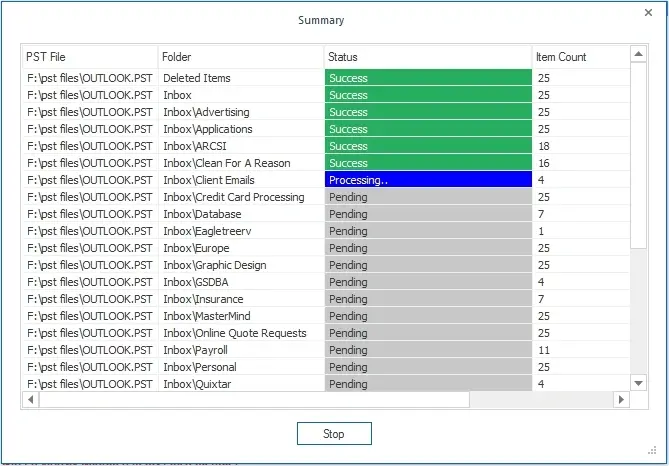Image resolution: width=669 pixels, height=466 pixels.
Task: Select Inbox\Online Quote Requests cell
Action: pyautogui.click(x=241, y=333)
